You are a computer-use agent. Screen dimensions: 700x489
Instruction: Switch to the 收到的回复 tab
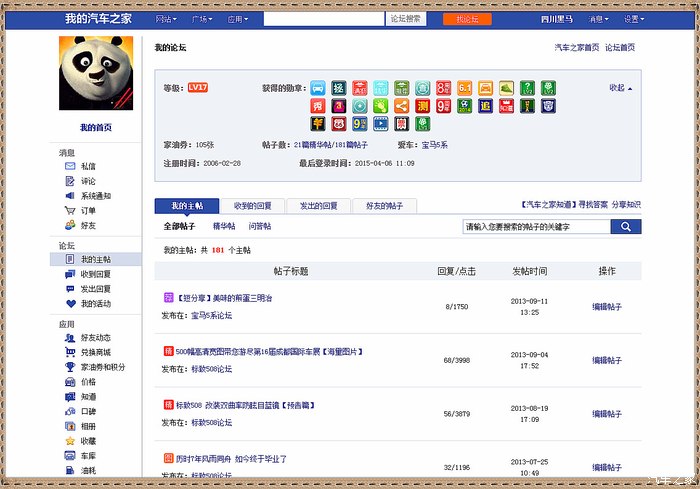coord(252,206)
